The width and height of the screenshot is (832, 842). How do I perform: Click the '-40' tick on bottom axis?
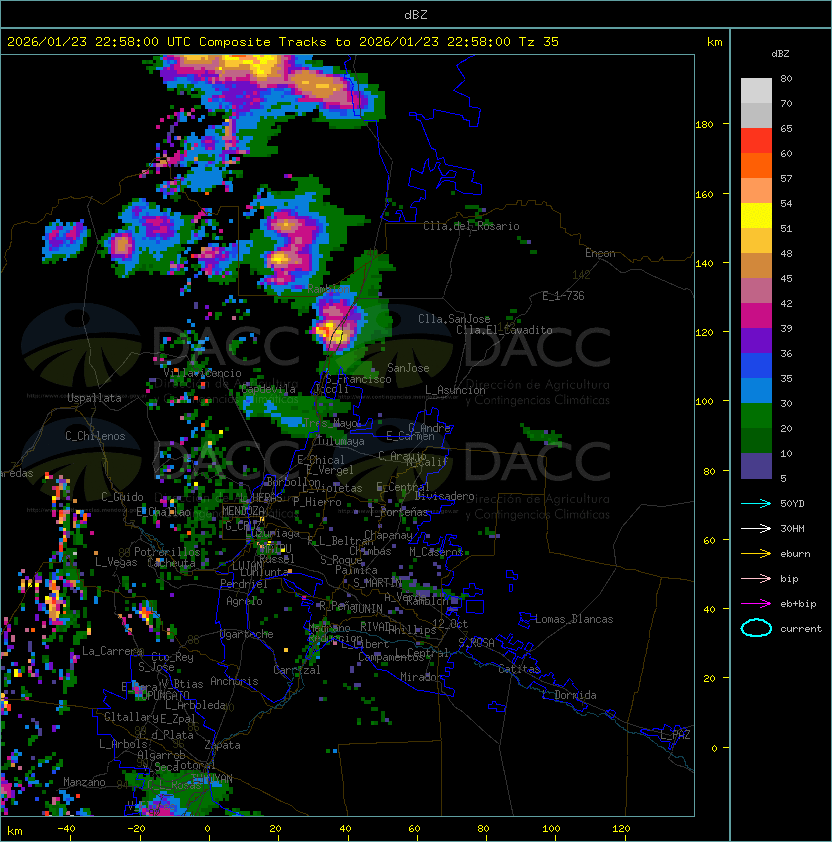pyautogui.click(x=66, y=829)
